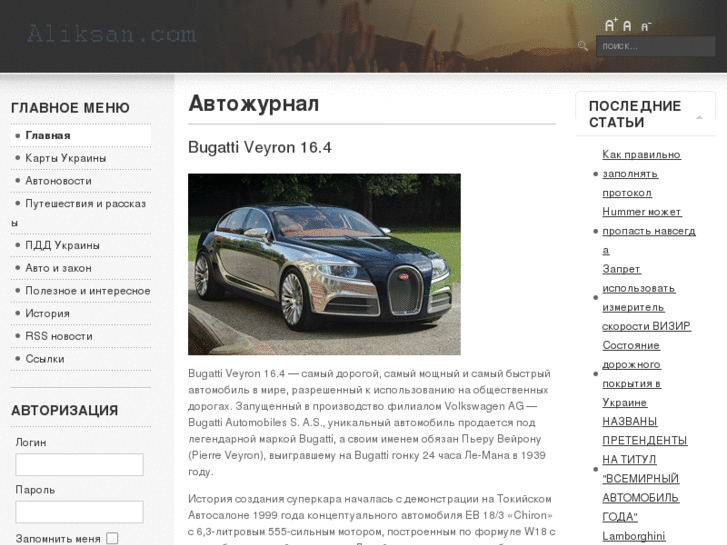Reset font size with middle A icon
The image size is (727, 545).
[x=627, y=26]
